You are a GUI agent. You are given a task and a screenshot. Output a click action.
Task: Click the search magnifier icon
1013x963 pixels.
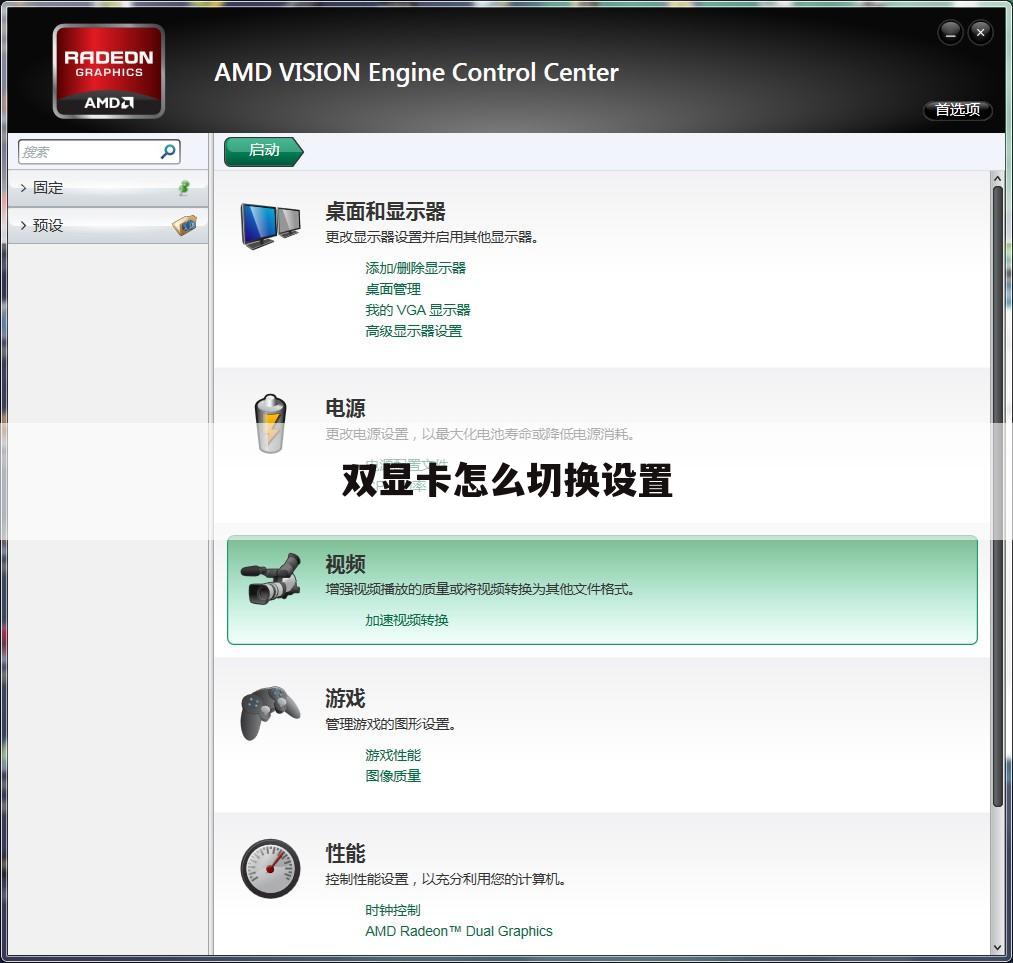(168, 152)
